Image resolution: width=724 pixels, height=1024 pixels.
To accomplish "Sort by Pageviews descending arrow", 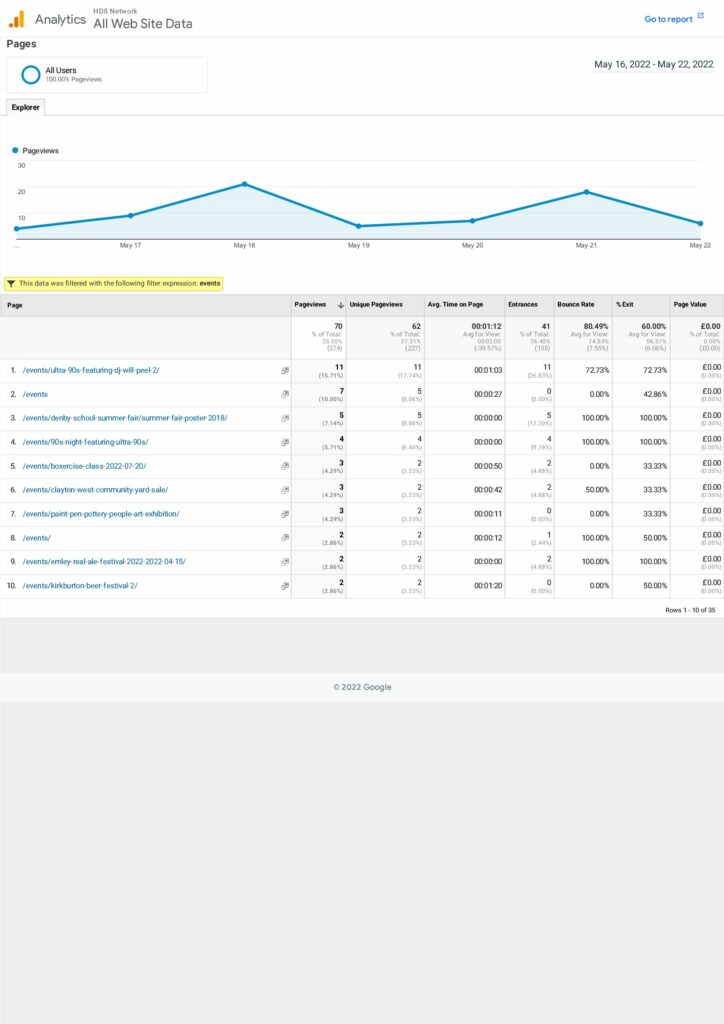I will click(341, 305).
